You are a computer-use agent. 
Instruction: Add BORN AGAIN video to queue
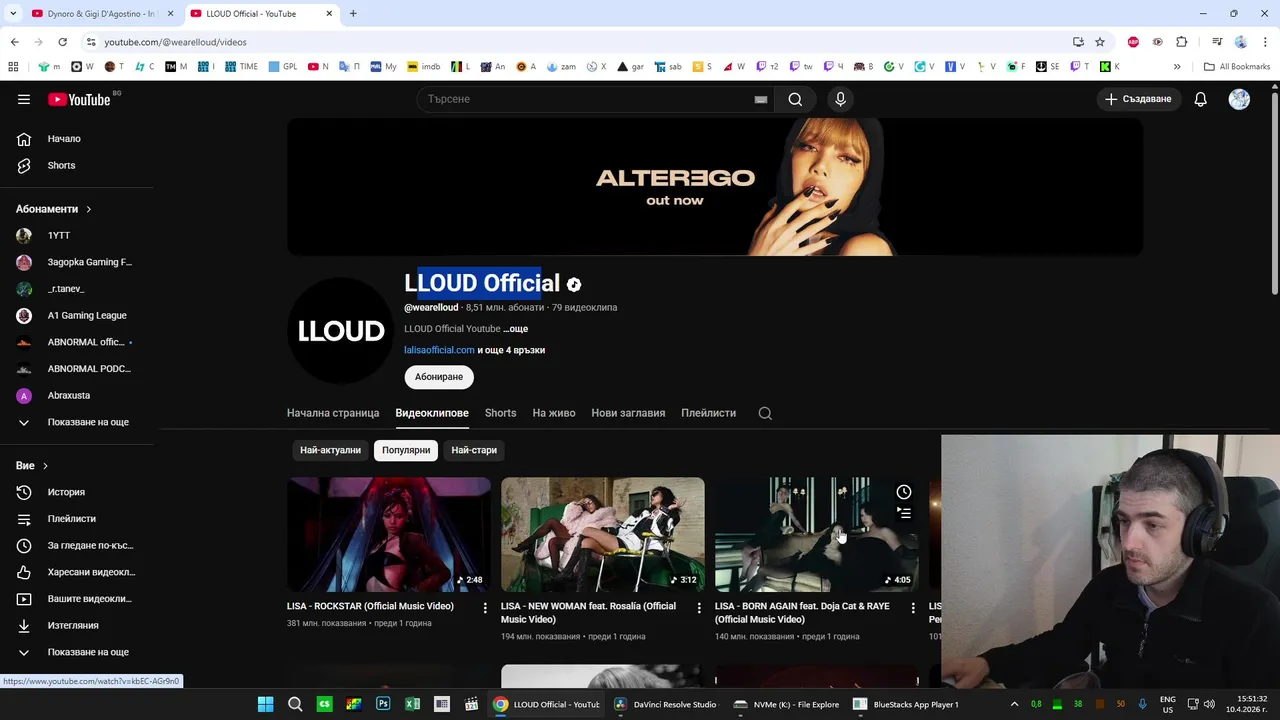[904, 513]
